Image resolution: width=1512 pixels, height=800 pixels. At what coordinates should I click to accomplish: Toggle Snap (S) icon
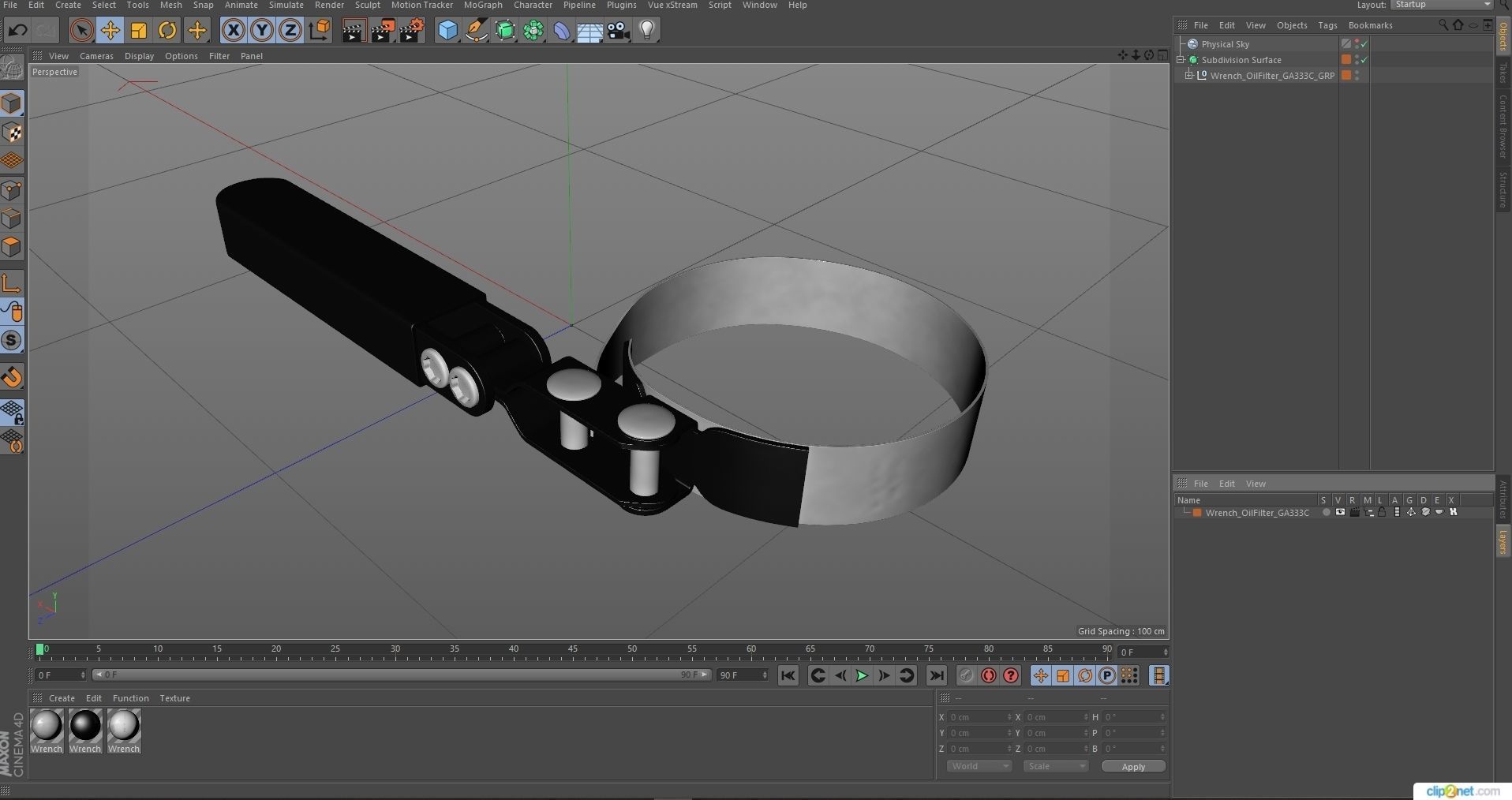[12, 341]
